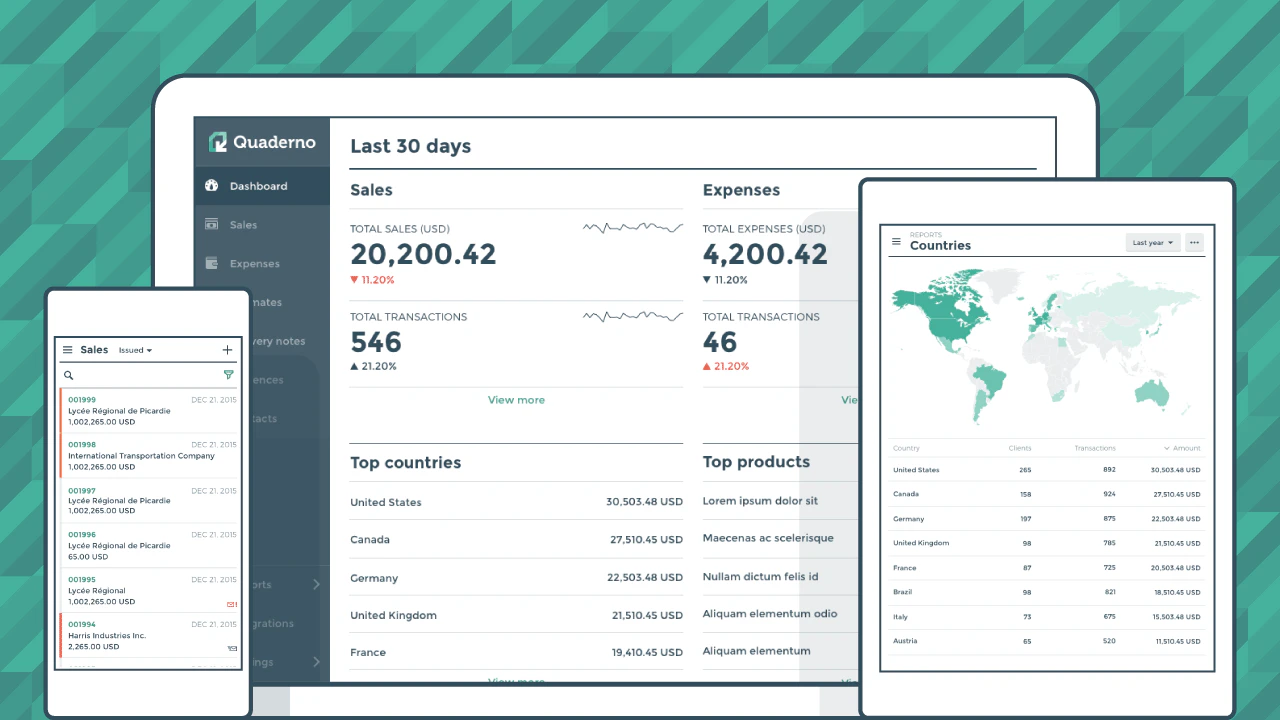Select the Sales icon in sidebar
The image size is (1280, 720).
pos(211,225)
